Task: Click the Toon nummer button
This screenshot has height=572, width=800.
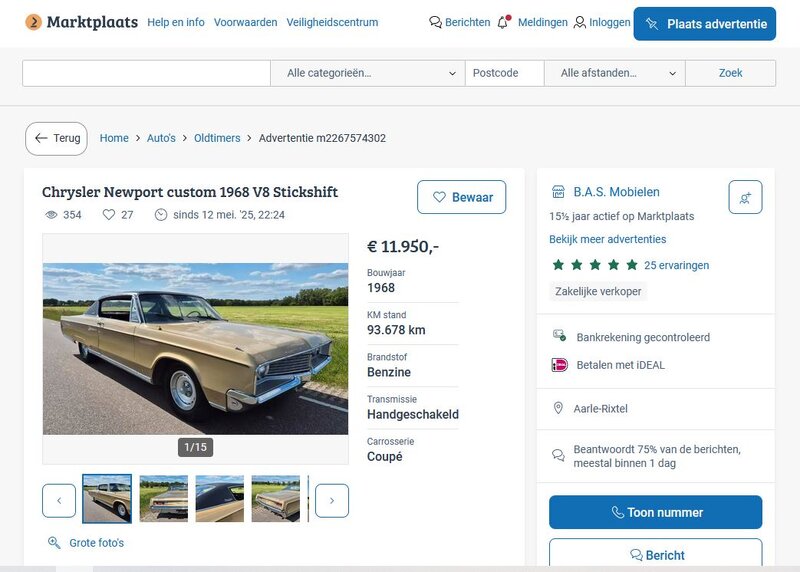Action: 655,512
